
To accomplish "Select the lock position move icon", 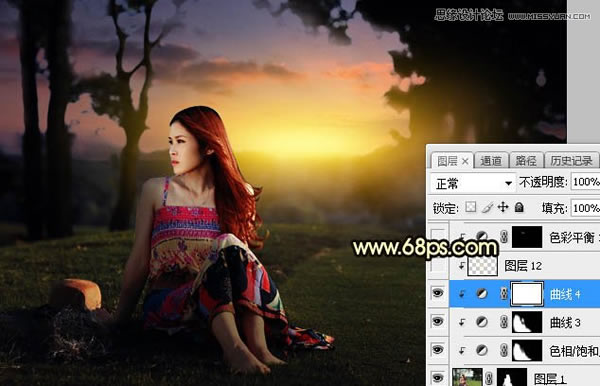I will pyautogui.click(x=503, y=207).
